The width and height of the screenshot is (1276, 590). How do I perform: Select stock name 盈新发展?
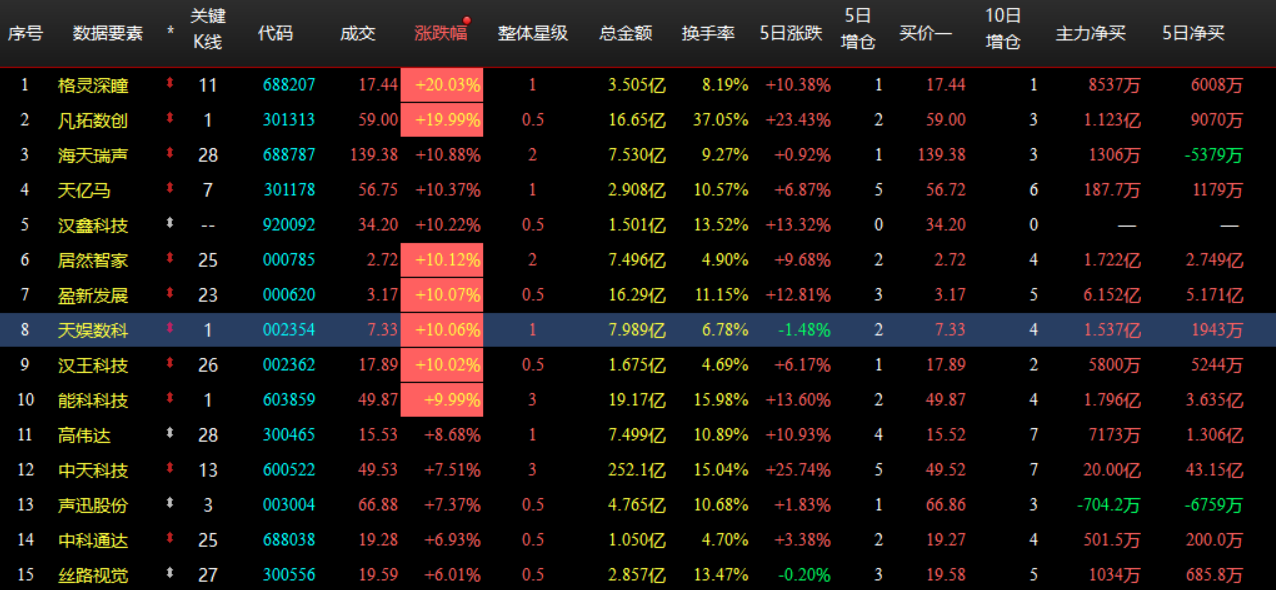coord(93,295)
